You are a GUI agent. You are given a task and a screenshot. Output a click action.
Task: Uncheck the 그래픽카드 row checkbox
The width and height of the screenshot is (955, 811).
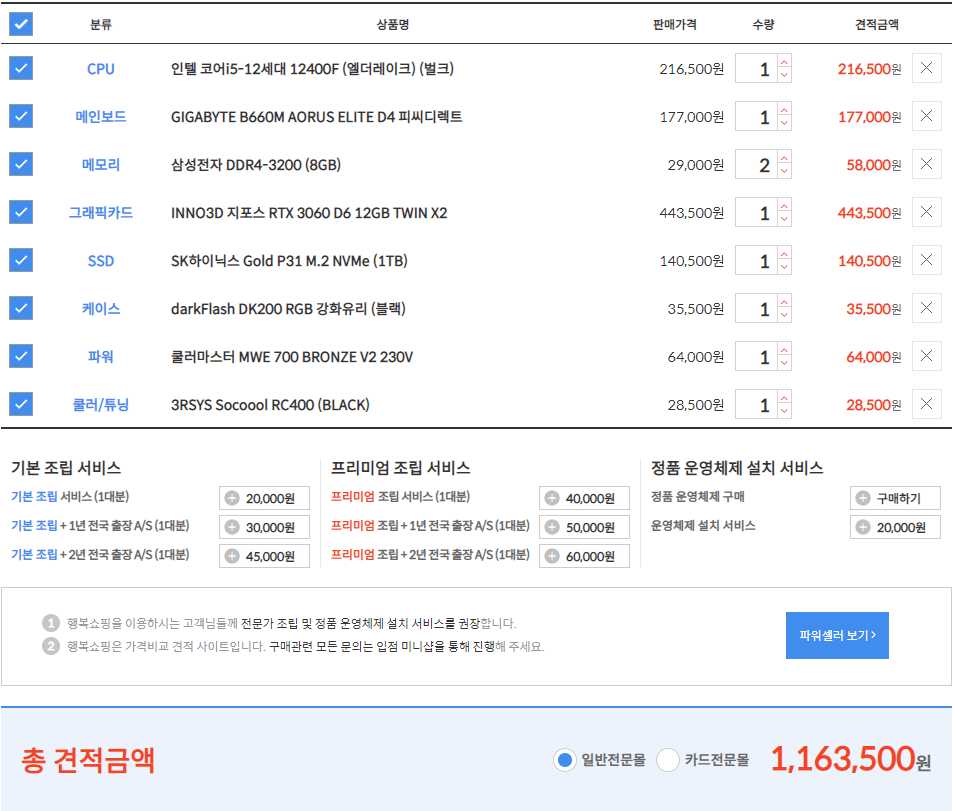coord(21,212)
